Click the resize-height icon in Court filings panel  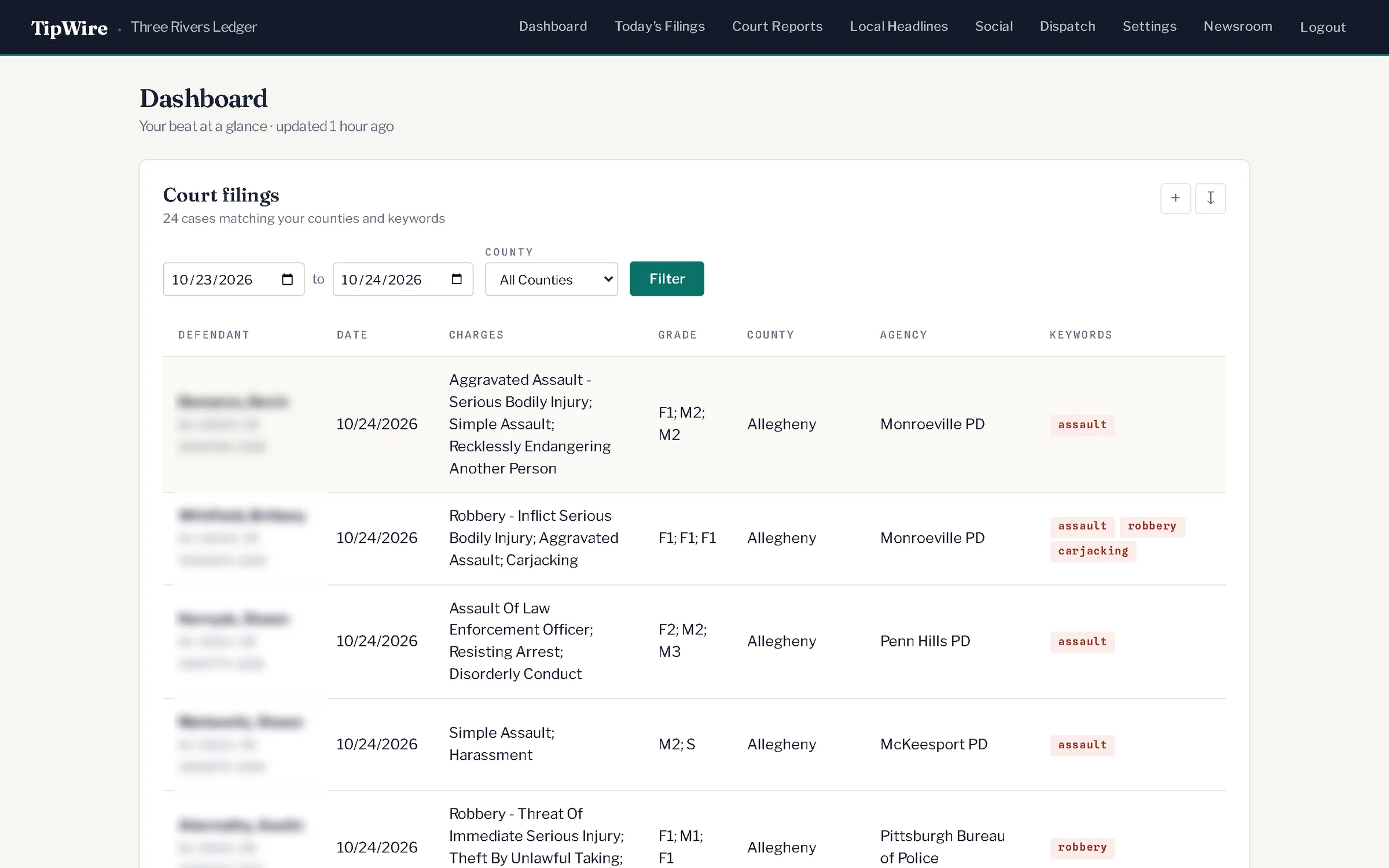tap(1210, 198)
